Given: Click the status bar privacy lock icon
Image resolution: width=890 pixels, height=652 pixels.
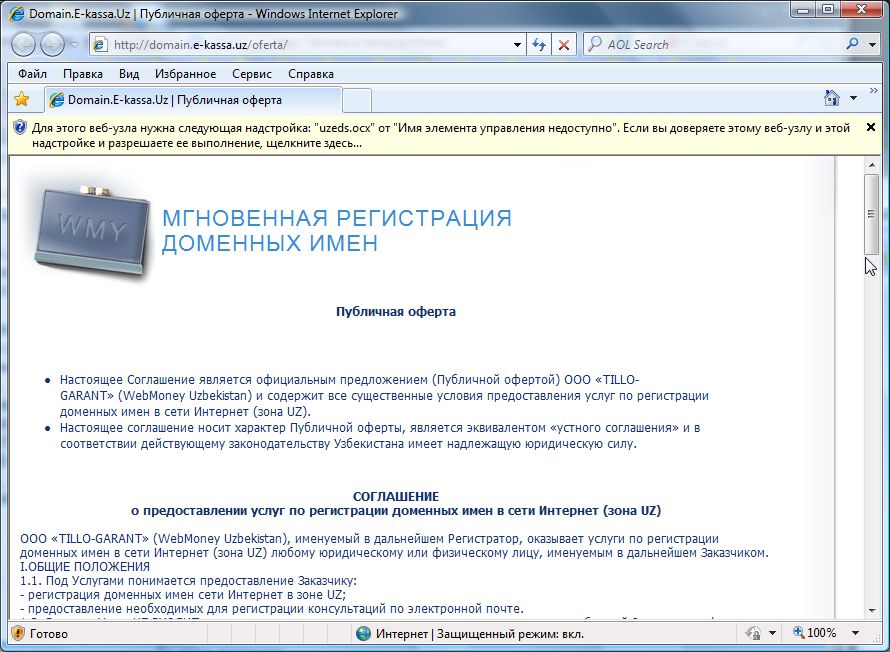Looking at the screenshot, I should 753,633.
